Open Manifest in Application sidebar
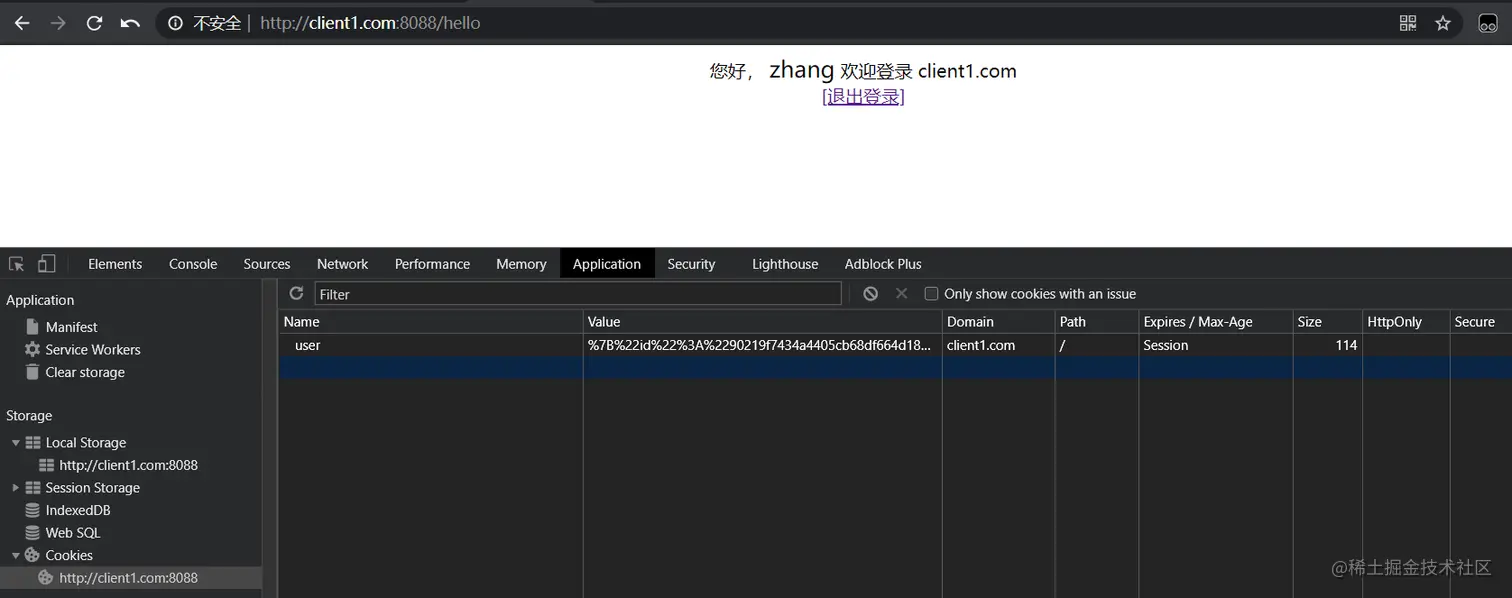This screenshot has height=598, width=1512. pos(71,327)
